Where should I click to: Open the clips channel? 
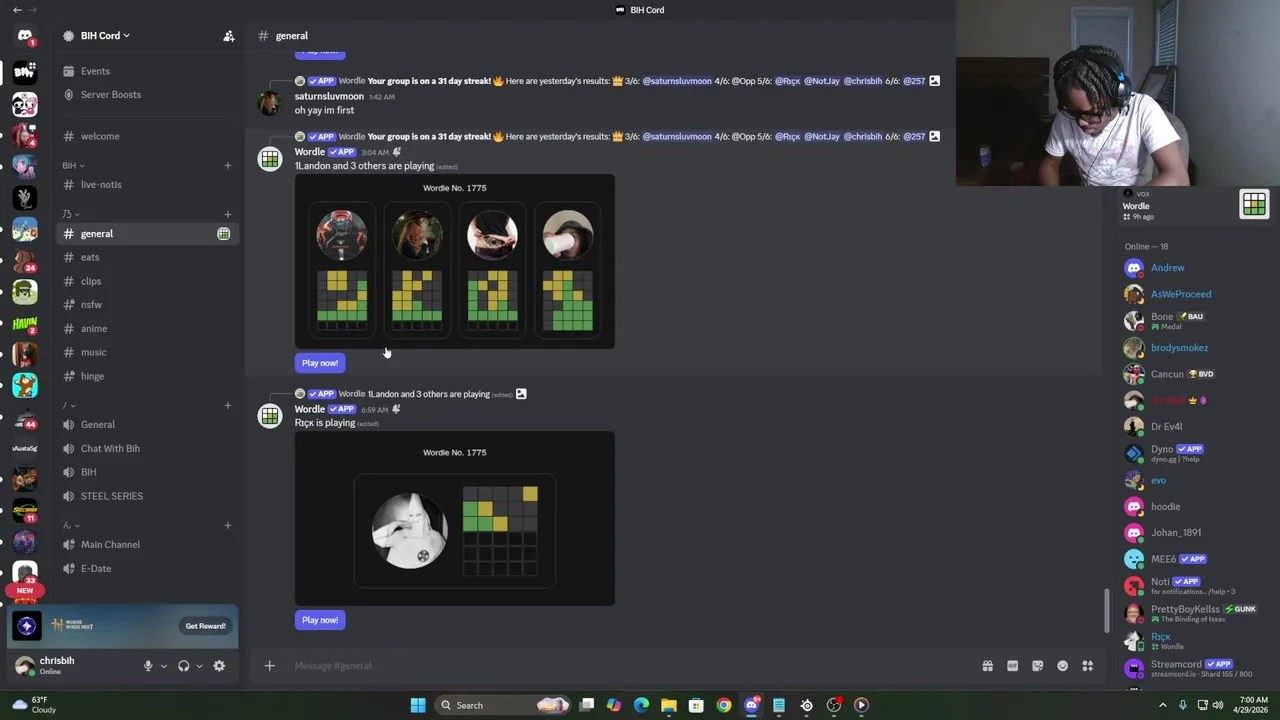tap(147, 281)
